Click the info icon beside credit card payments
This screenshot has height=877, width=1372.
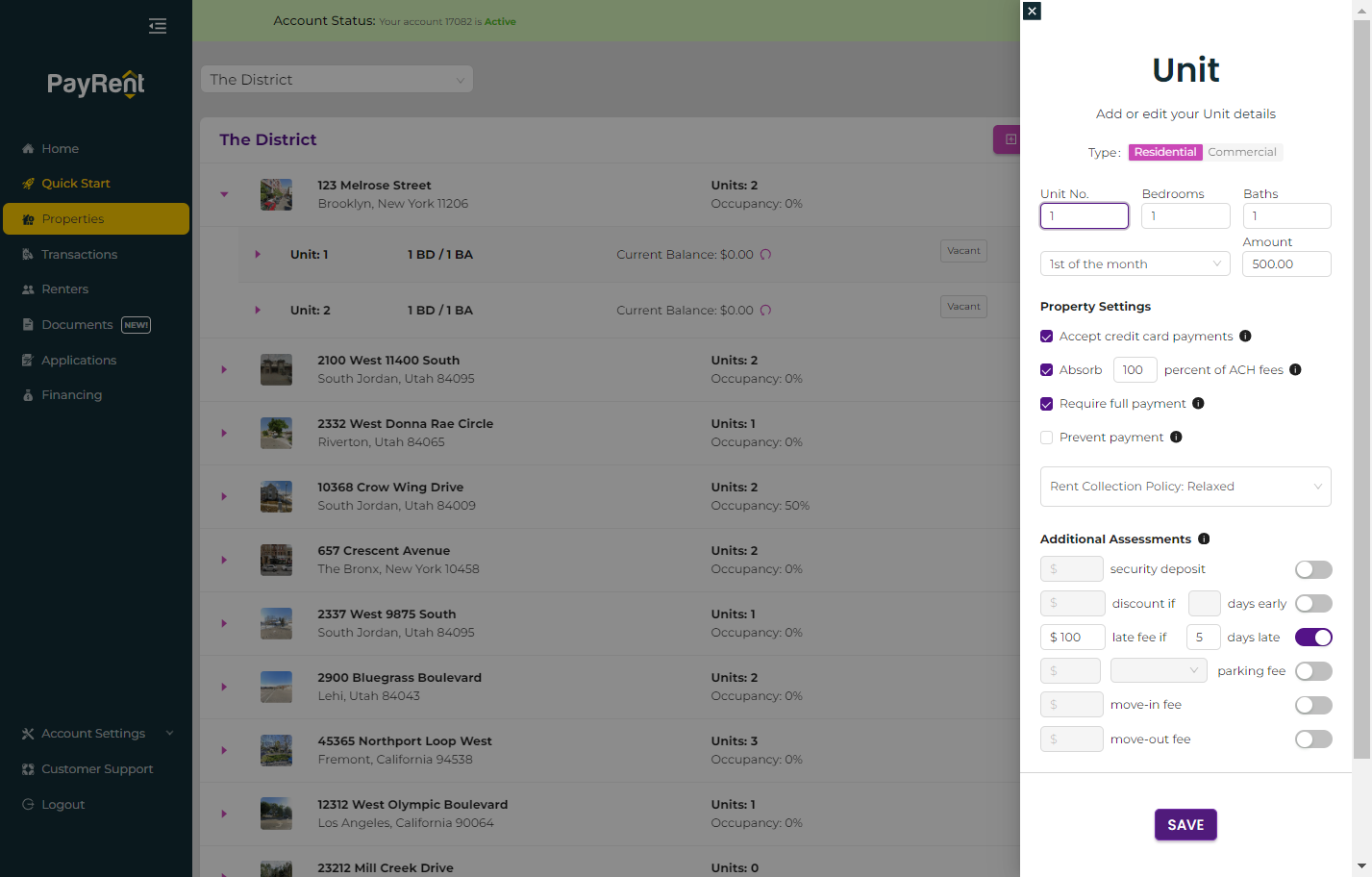tap(1245, 337)
